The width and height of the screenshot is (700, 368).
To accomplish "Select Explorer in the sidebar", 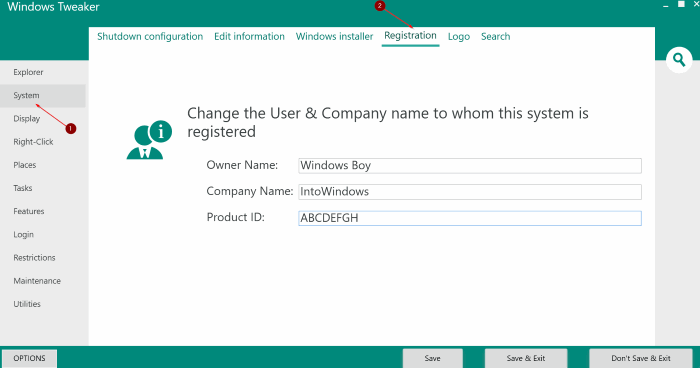I will pos(43,72).
